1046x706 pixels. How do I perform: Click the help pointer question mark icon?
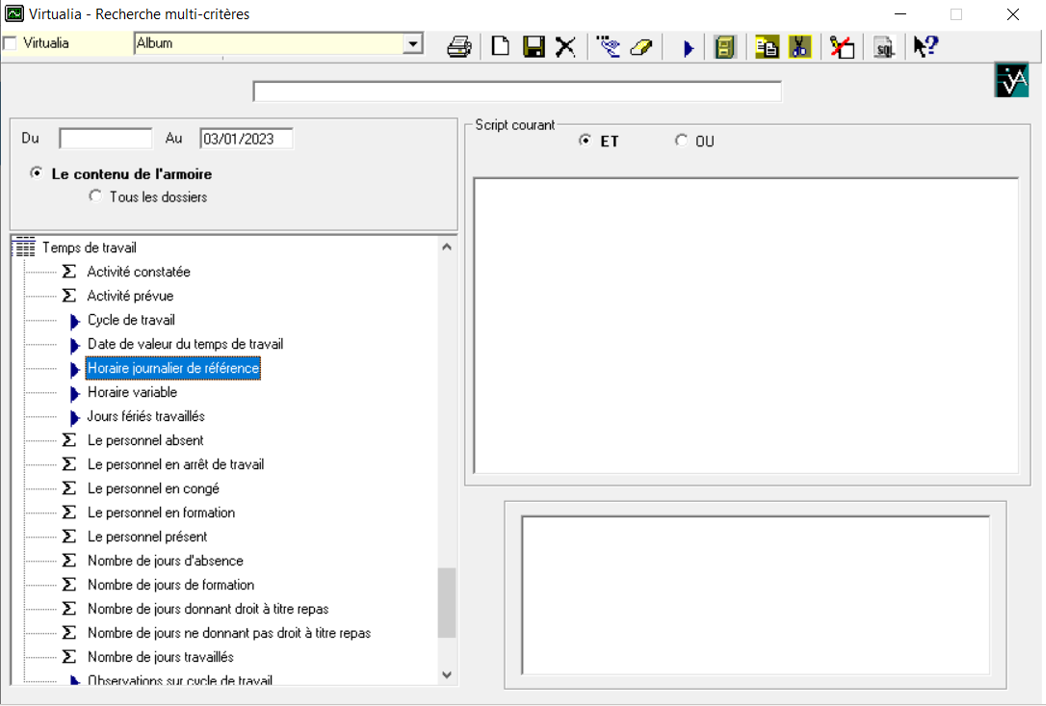(x=925, y=47)
